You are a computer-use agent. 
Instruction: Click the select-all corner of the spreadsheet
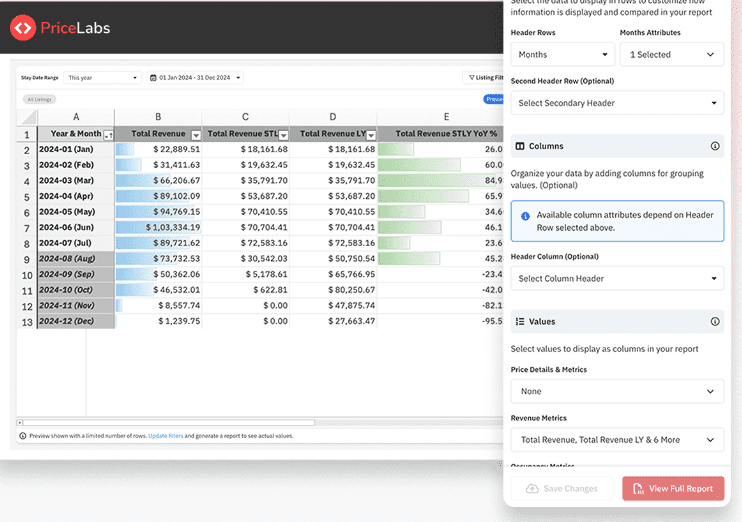pos(27,117)
